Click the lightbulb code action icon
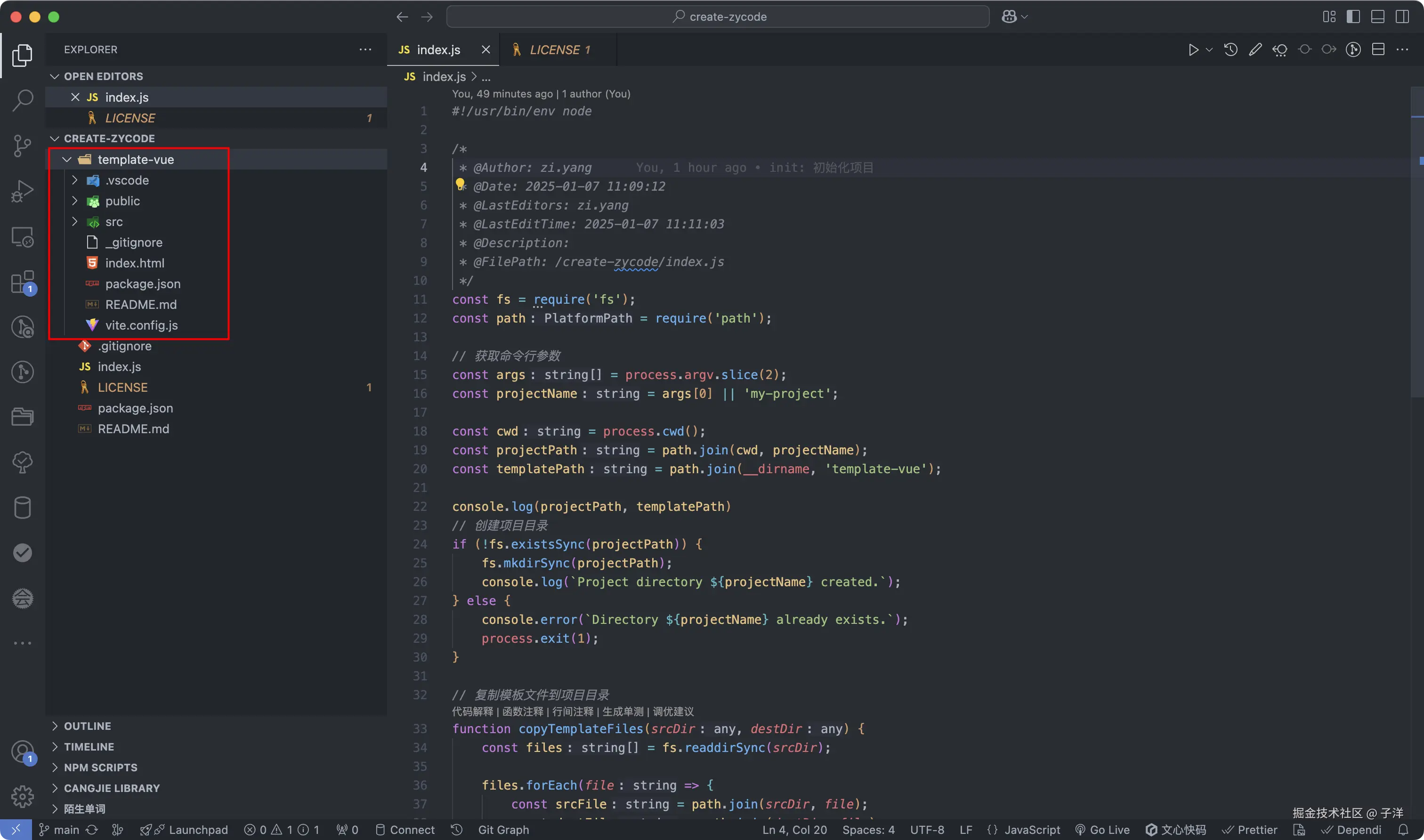 point(460,184)
